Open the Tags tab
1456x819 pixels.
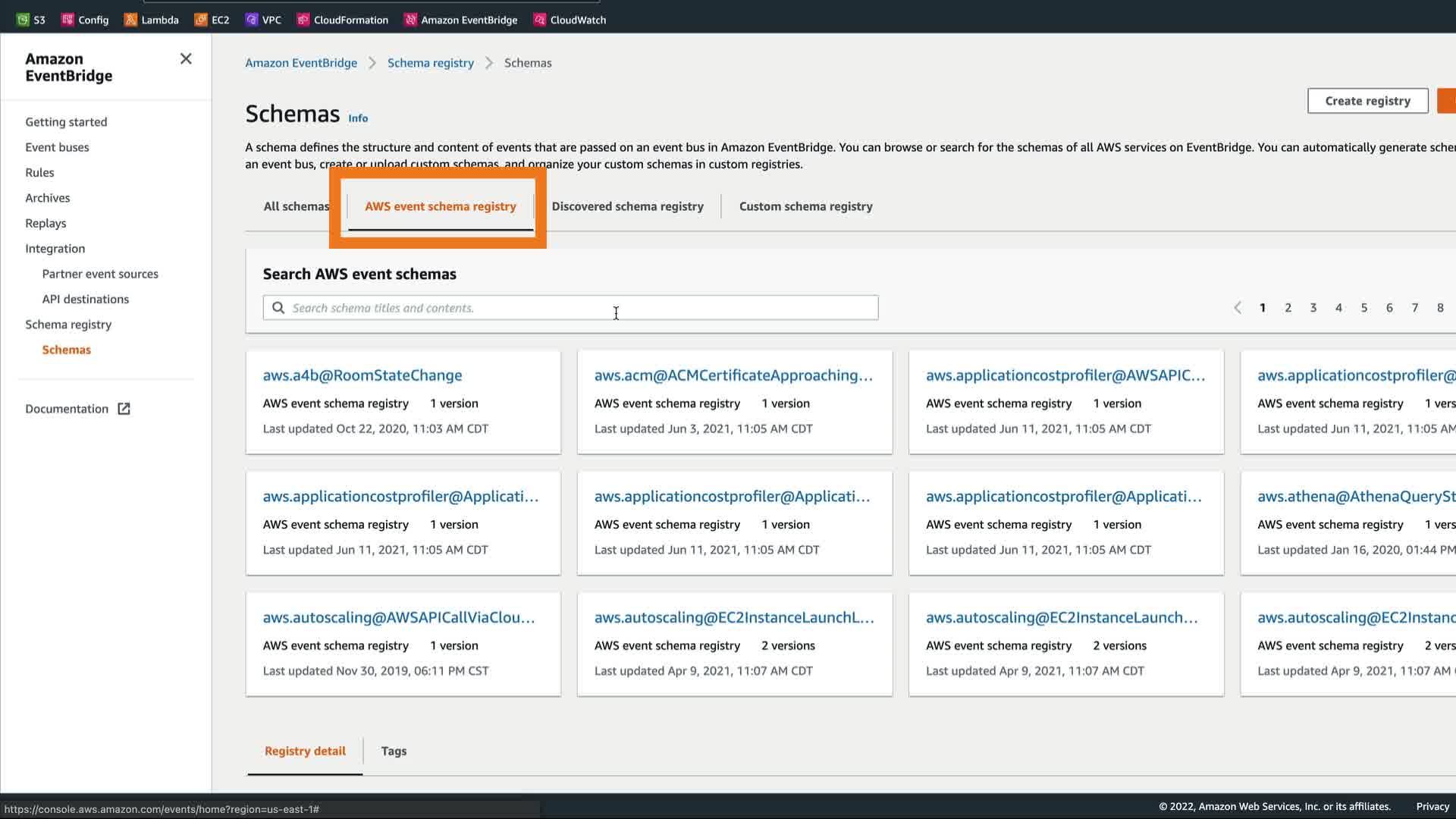[394, 751]
